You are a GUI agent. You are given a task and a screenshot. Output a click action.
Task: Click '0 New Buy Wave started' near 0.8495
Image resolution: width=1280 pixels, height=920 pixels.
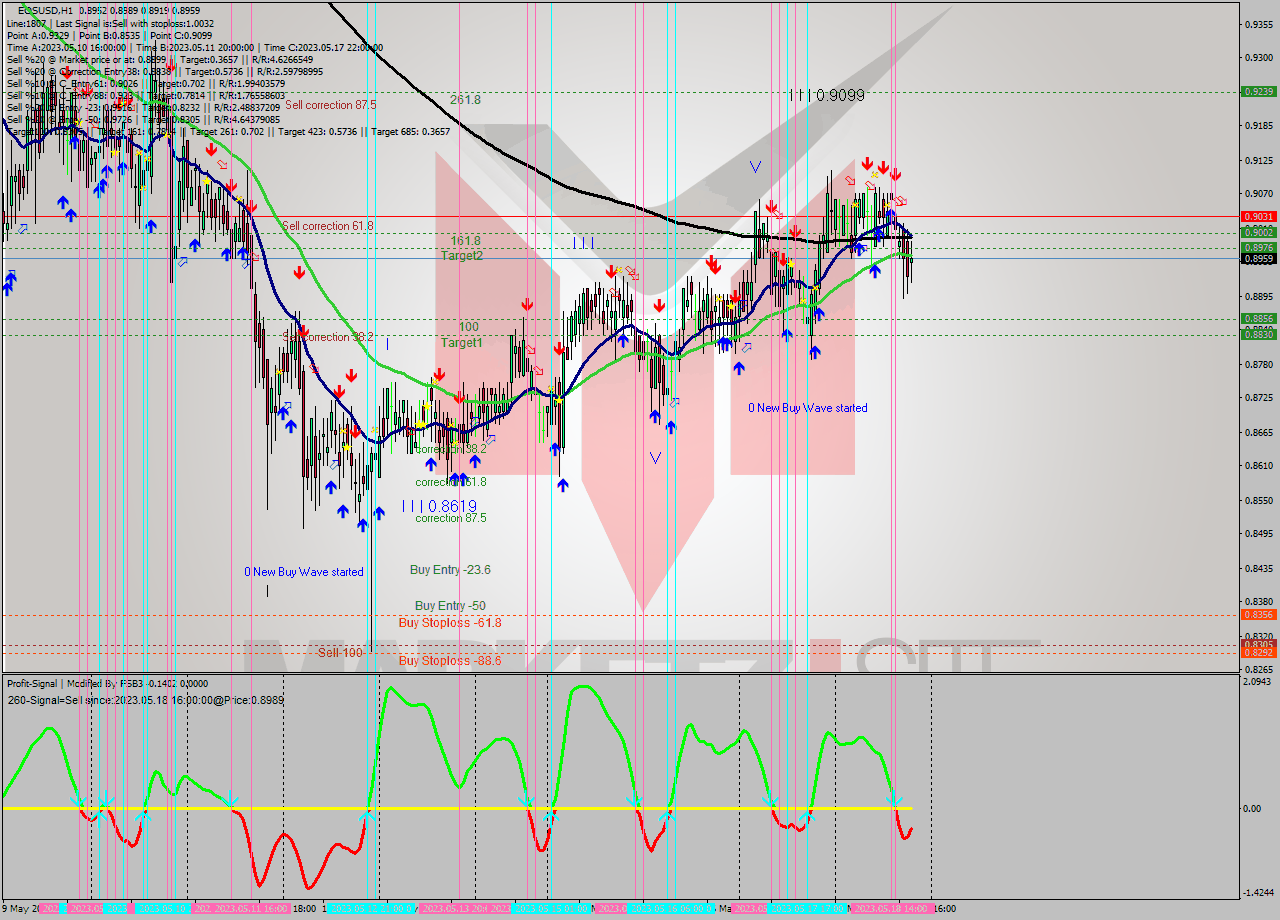[x=304, y=572]
